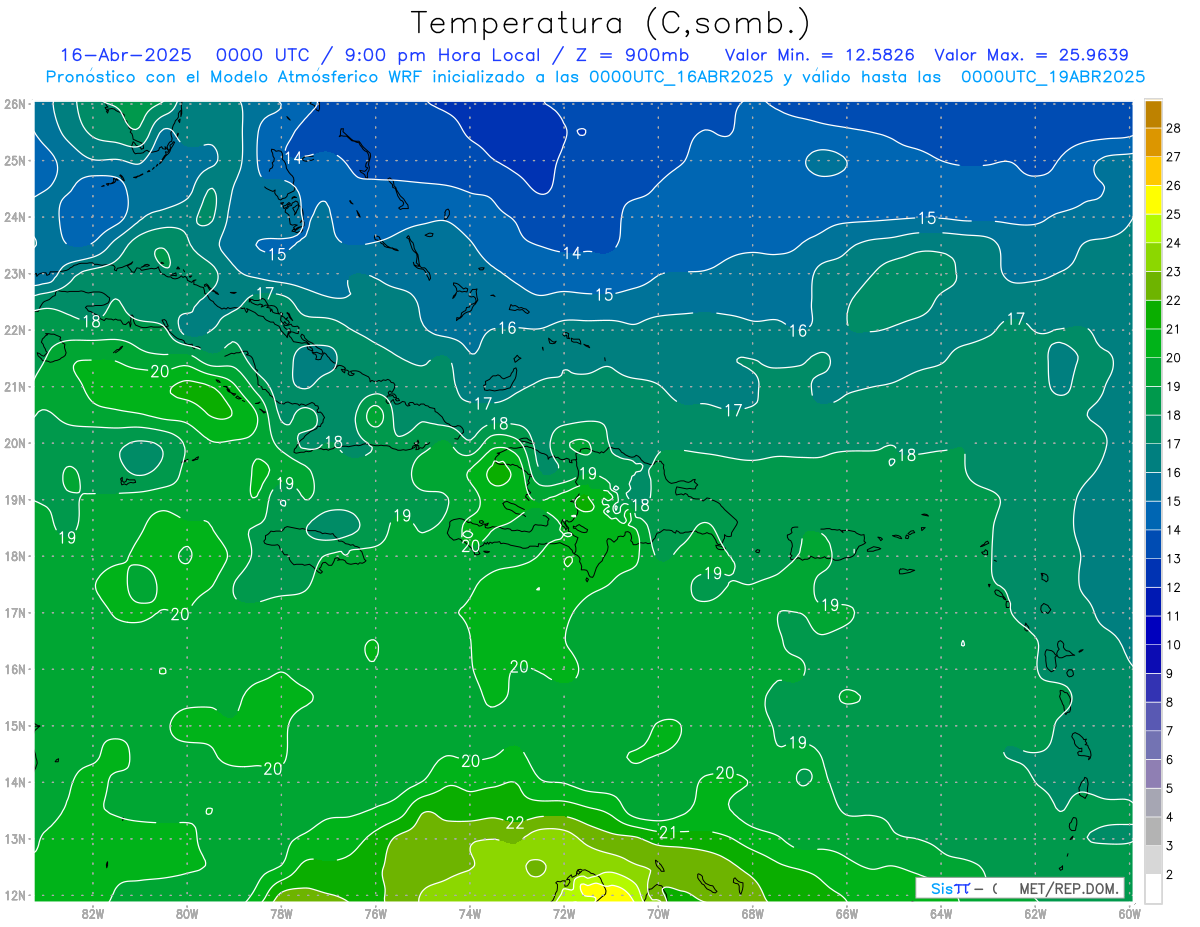Click the longitude label '78W'
The height and width of the screenshot is (927, 1200).
tap(281, 913)
